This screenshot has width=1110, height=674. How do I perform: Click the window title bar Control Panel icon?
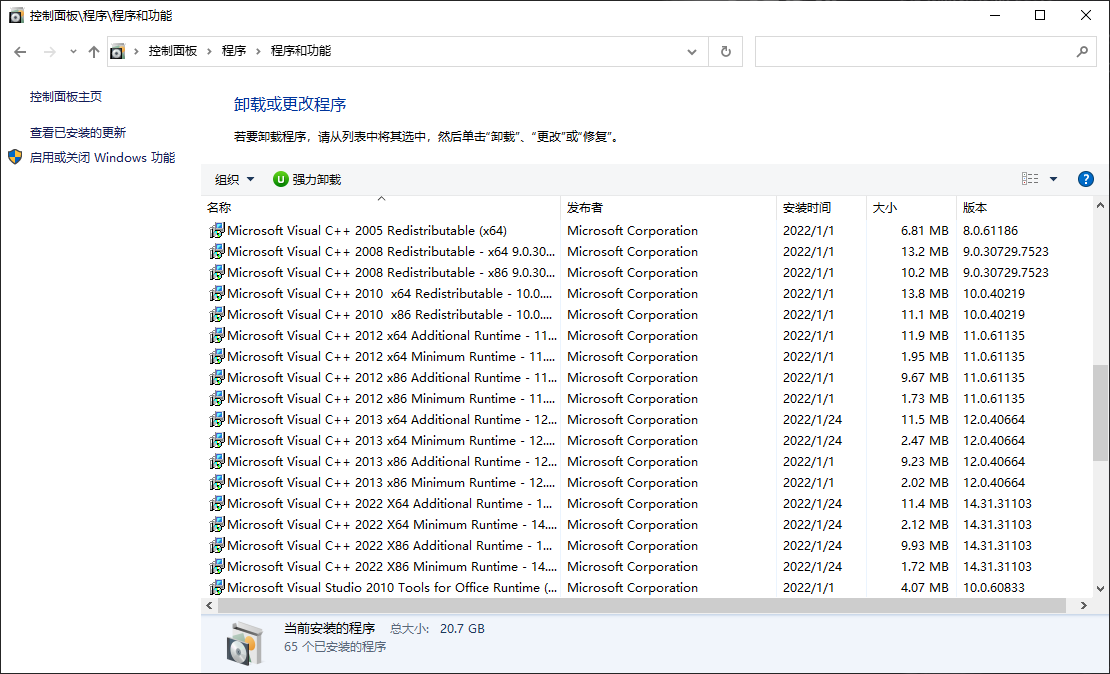coord(16,16)
